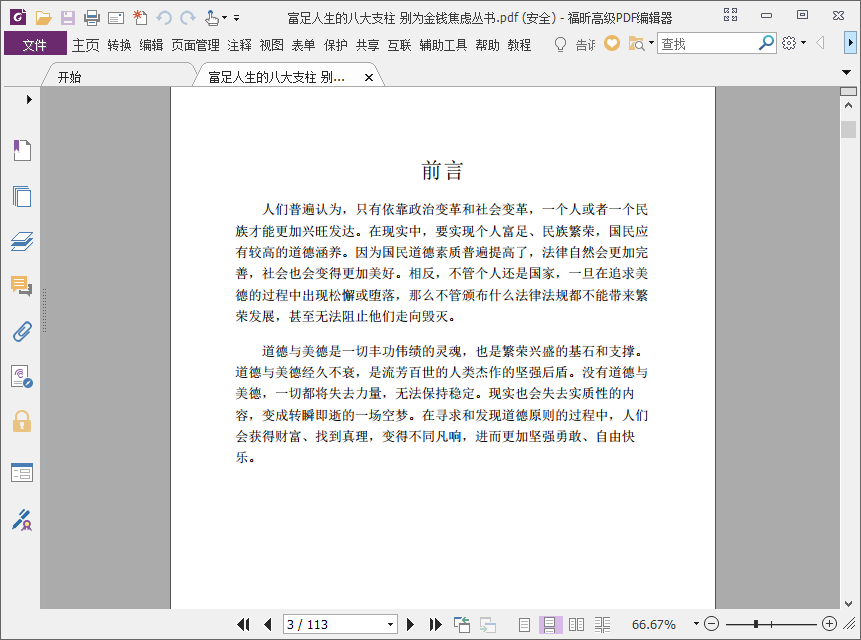Screen dimensions: 861x640
Task: Select the hand touch mode icon
Action: 212,18
